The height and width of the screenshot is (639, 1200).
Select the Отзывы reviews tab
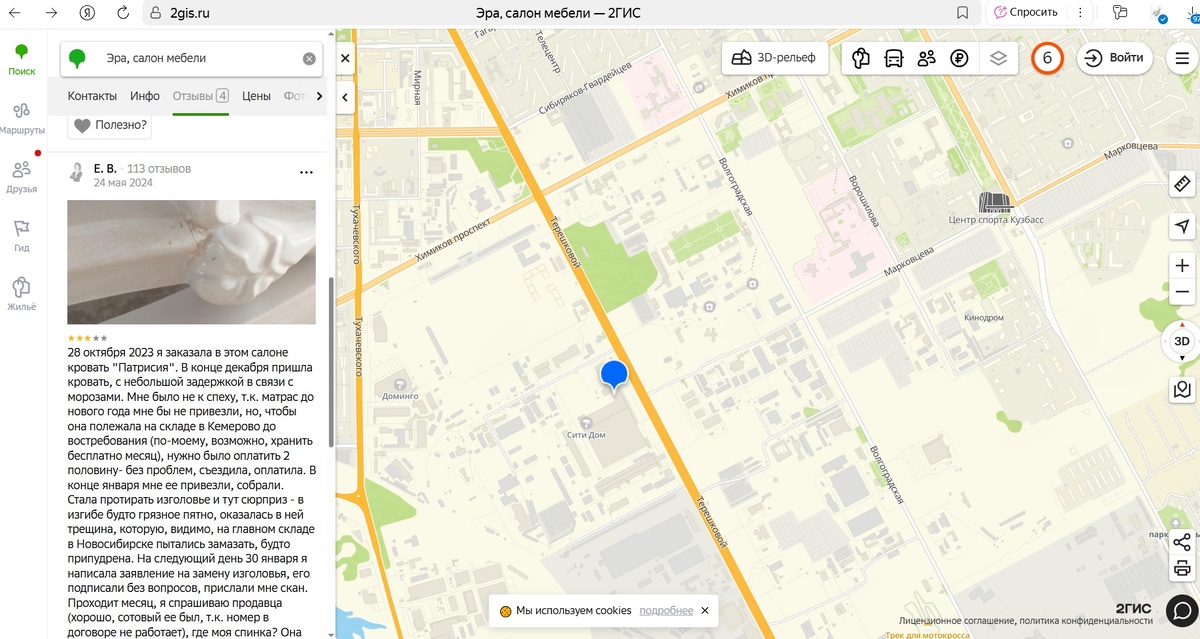coord(200,96)
